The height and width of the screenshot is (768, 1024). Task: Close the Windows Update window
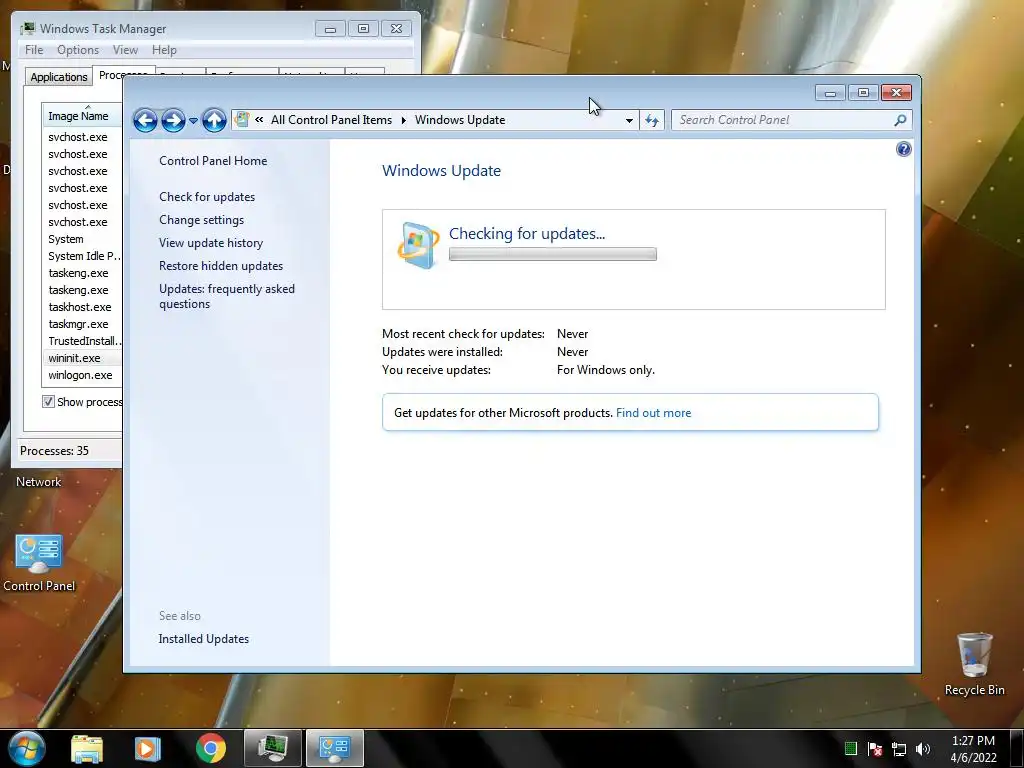pyautogui.click(x=896, y=93)
